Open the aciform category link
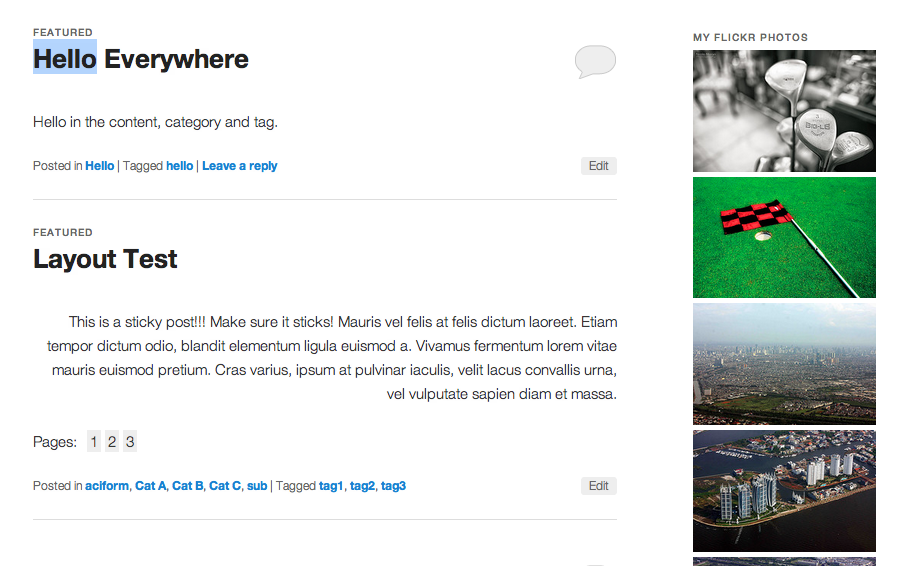This screenshot has width=903, height=566. (x=107, y=486)
